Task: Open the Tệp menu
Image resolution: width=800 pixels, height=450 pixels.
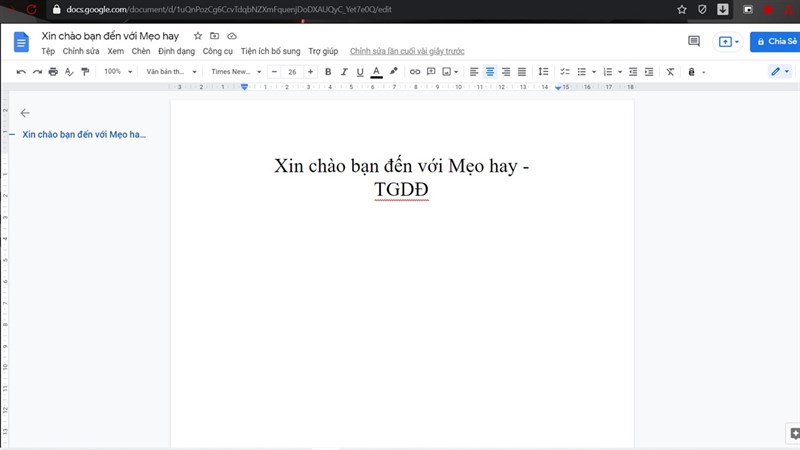Action: [x=48, y=51]
